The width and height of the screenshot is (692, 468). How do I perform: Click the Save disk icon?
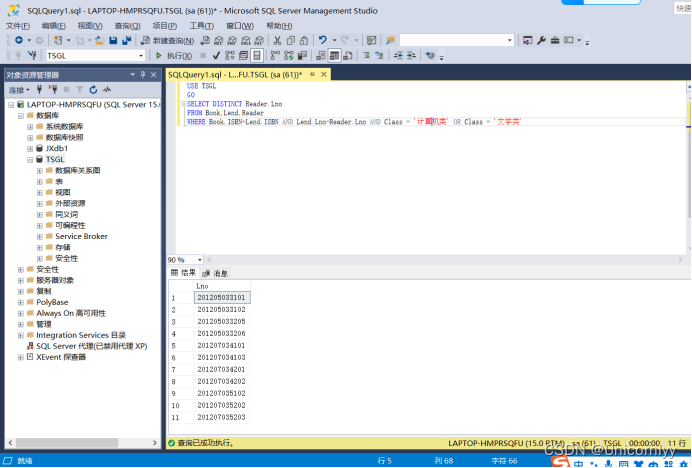click(x=113, y=41)
